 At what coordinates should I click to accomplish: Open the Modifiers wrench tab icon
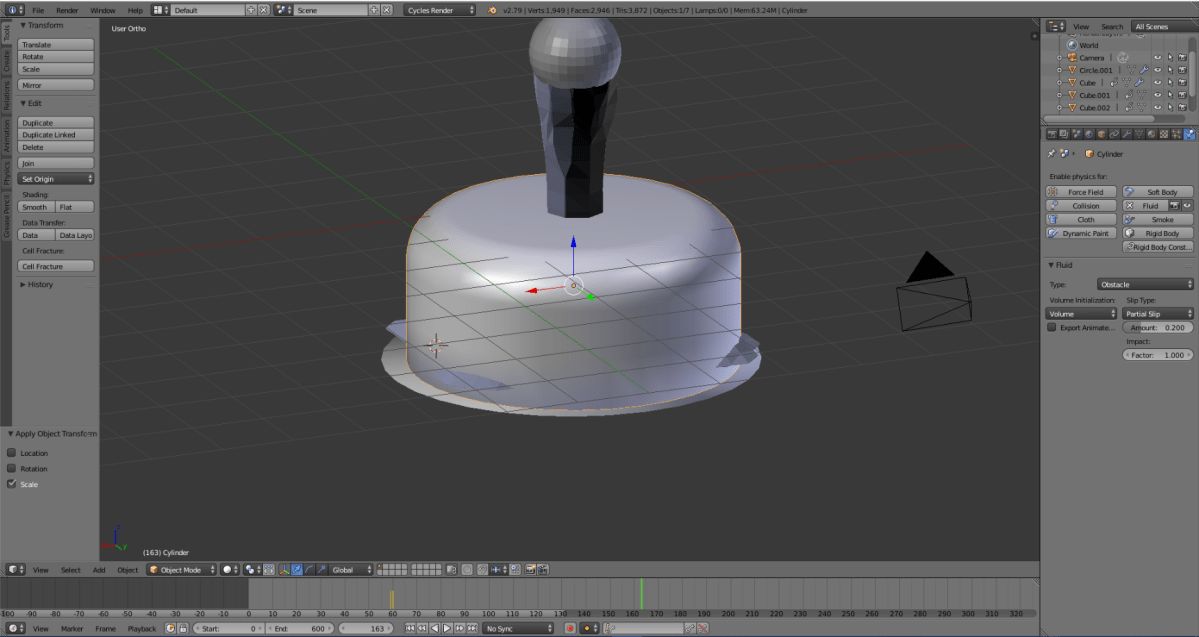click(x=1126, y=134)
